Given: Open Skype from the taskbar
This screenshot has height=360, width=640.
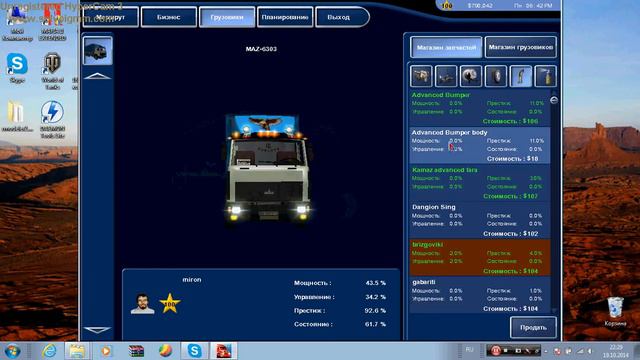Looking at the screenshot, I should (x=194, y=351).
